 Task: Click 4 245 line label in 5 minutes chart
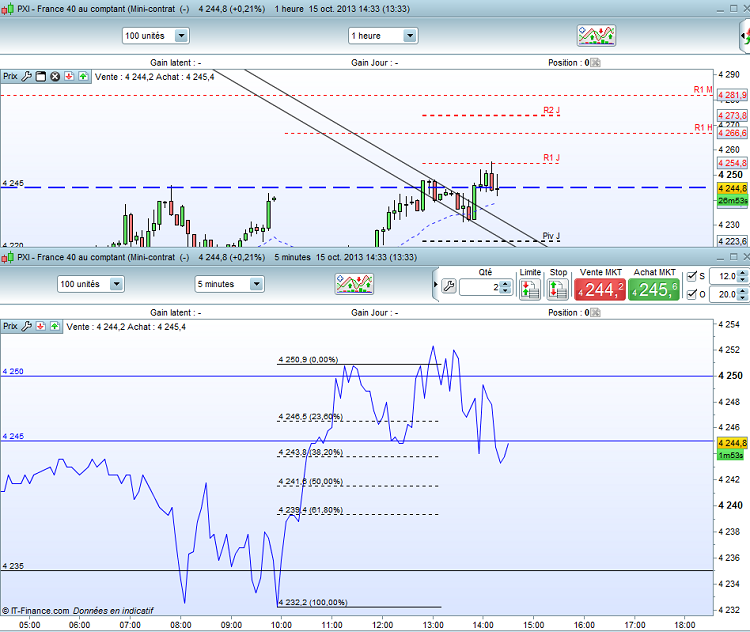pyautogui.click(x=13, y=436)
